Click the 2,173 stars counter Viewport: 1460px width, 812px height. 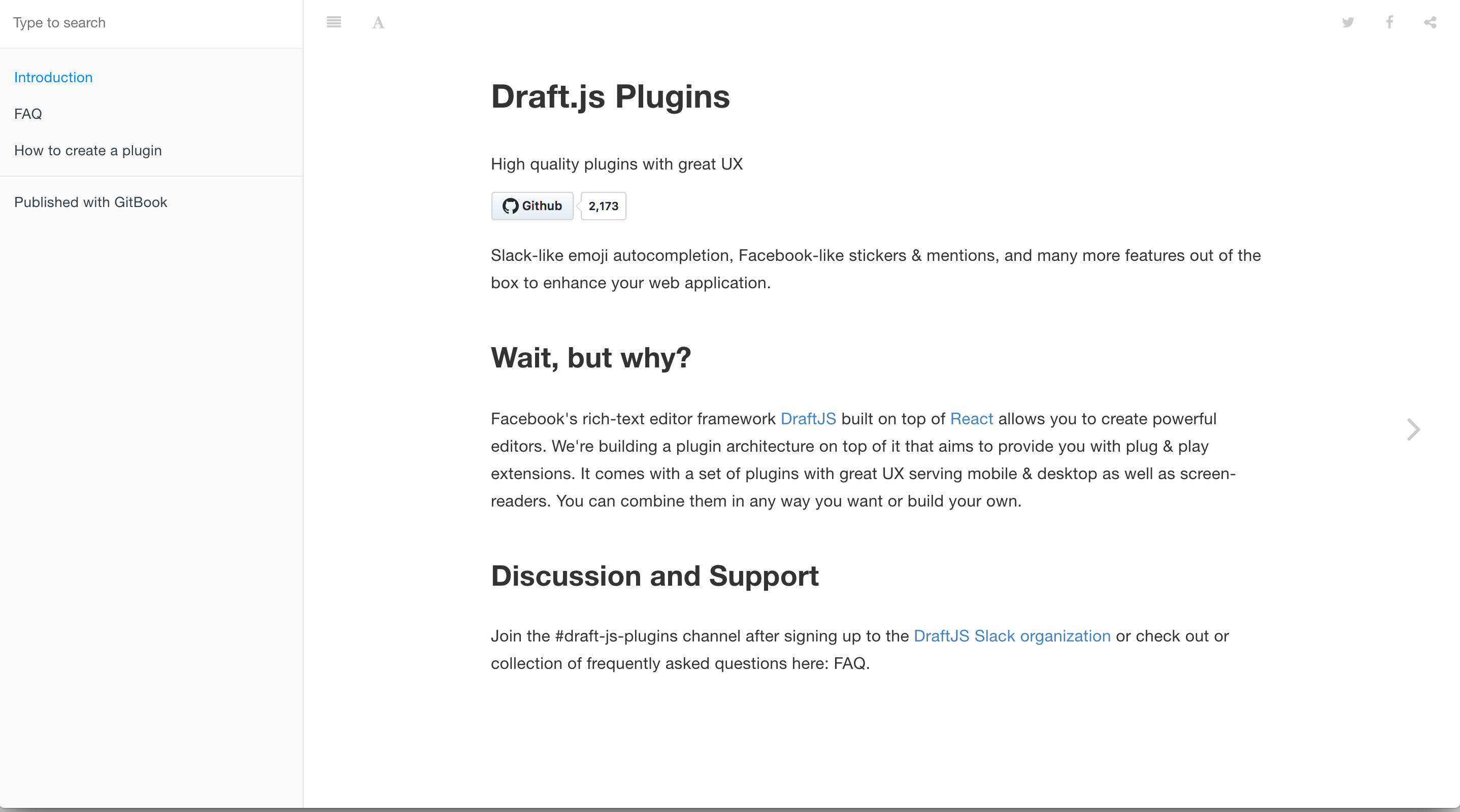(603, 206)
